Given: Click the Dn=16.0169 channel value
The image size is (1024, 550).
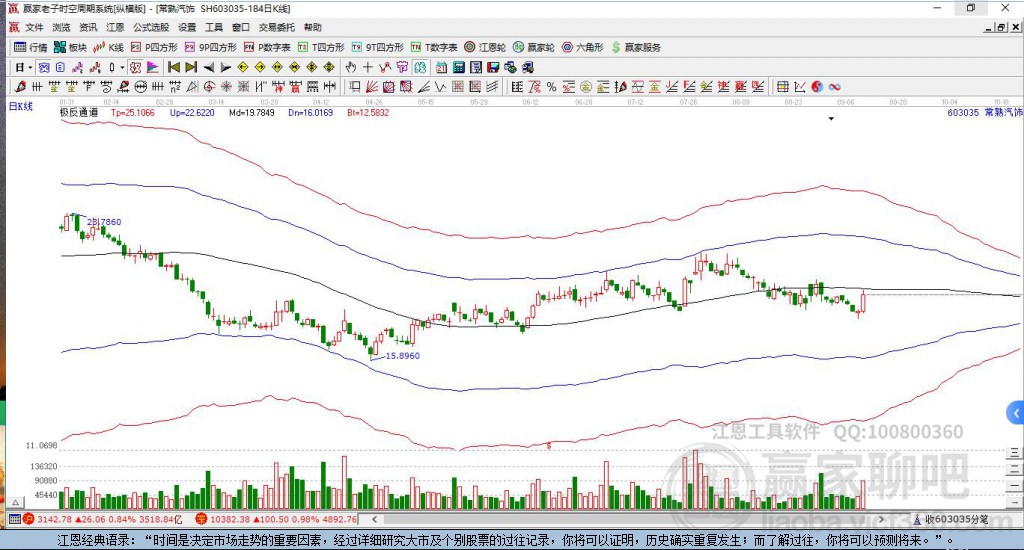Looking at the screenshot, I should coord(310,112).
